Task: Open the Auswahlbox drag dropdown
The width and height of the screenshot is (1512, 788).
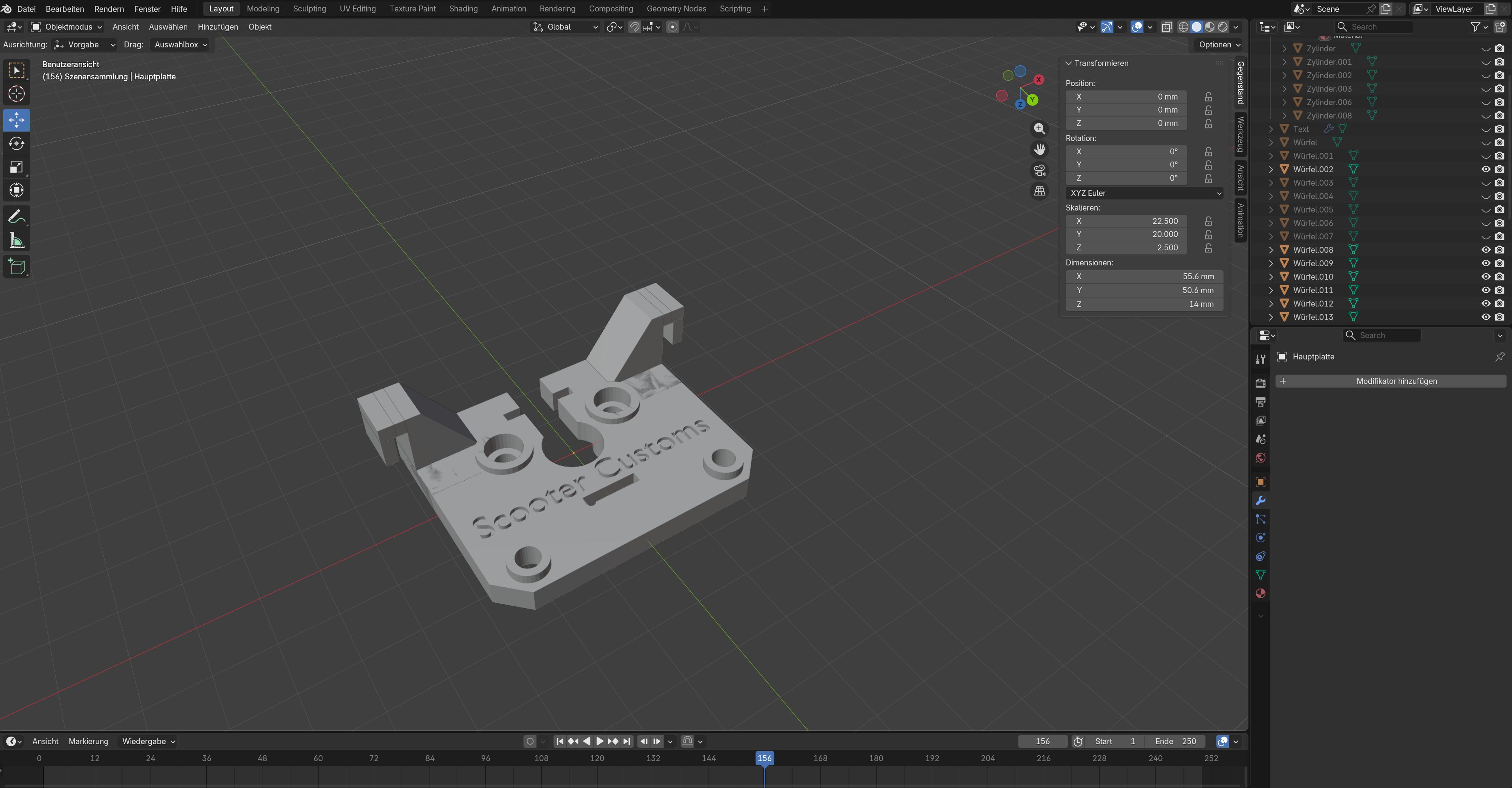Action: (181, 45)
